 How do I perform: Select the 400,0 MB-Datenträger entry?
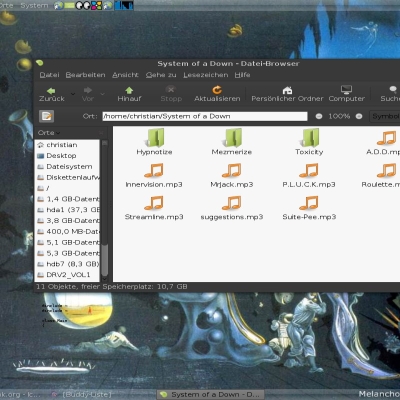[67, 231]
